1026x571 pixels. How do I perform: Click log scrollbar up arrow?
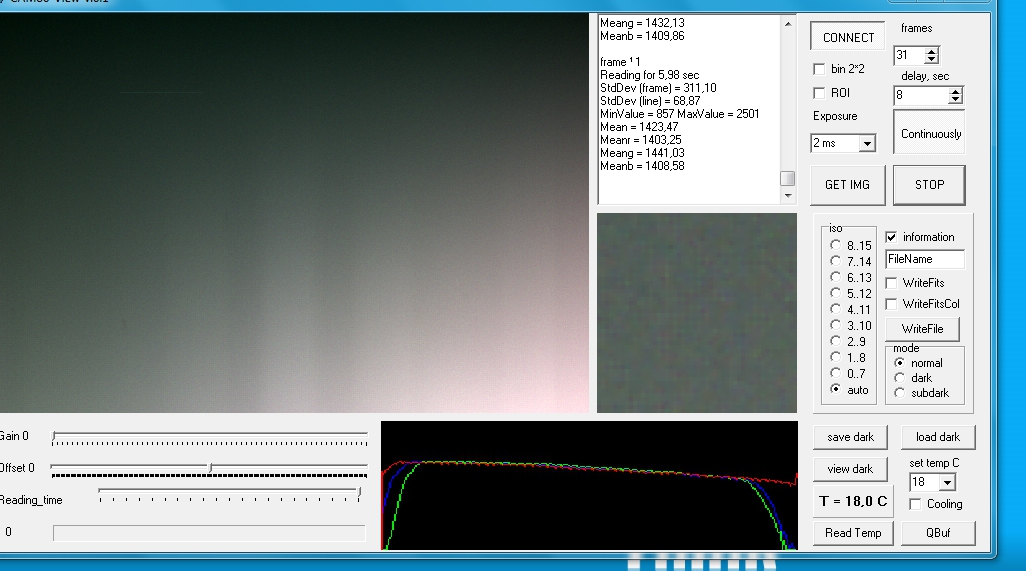pos(788,24)
